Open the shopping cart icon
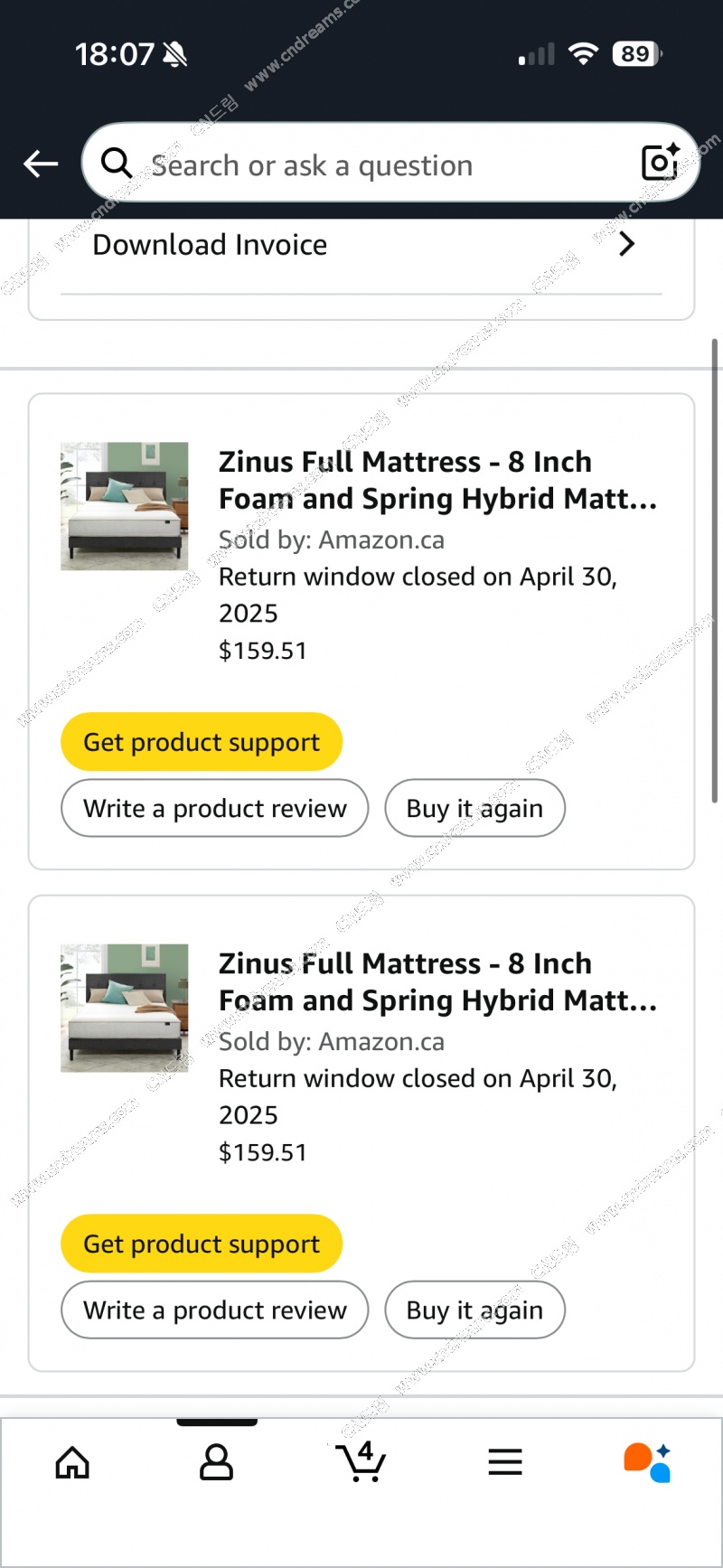 (361, 1460)
